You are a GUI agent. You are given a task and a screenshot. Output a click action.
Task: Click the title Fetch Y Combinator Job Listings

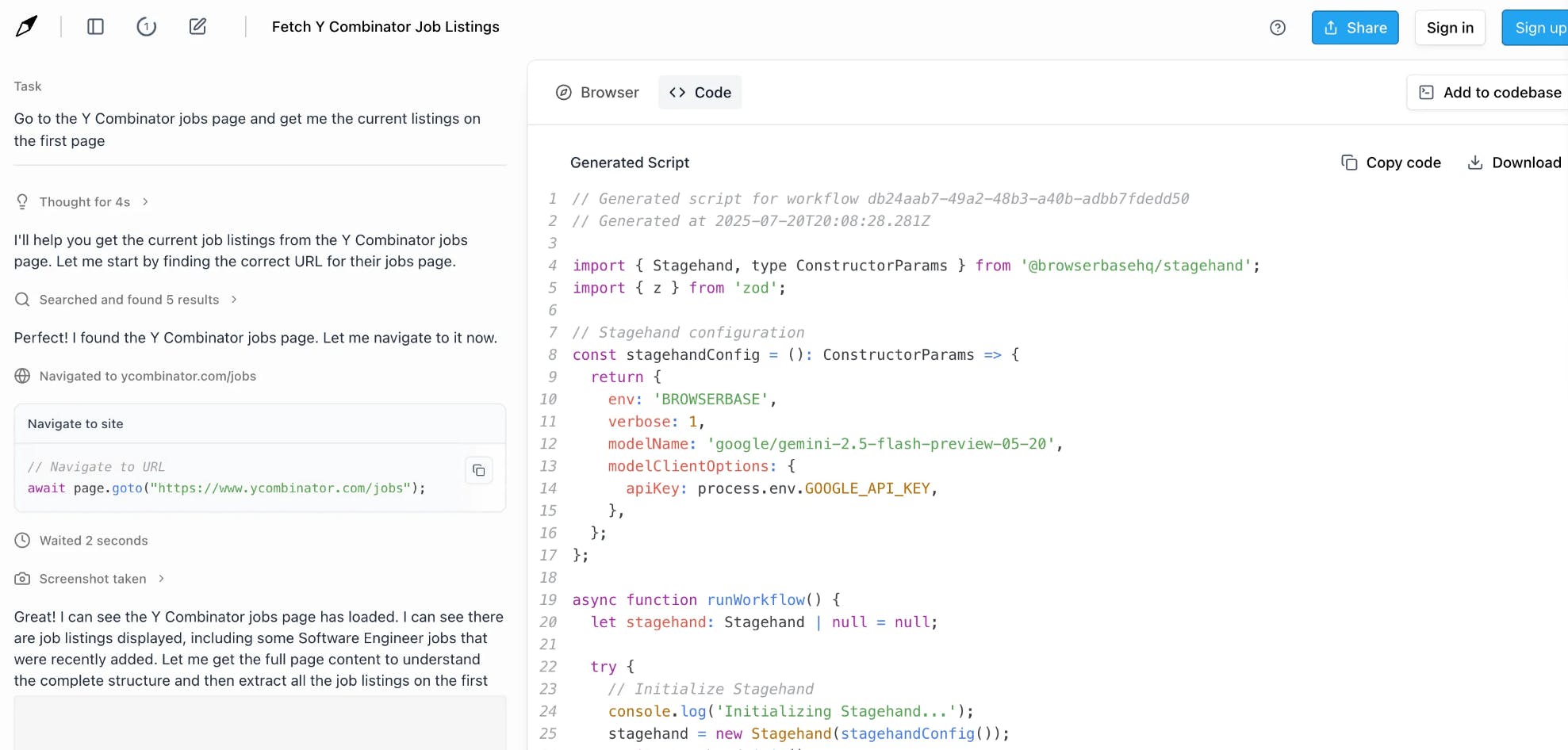385,27
